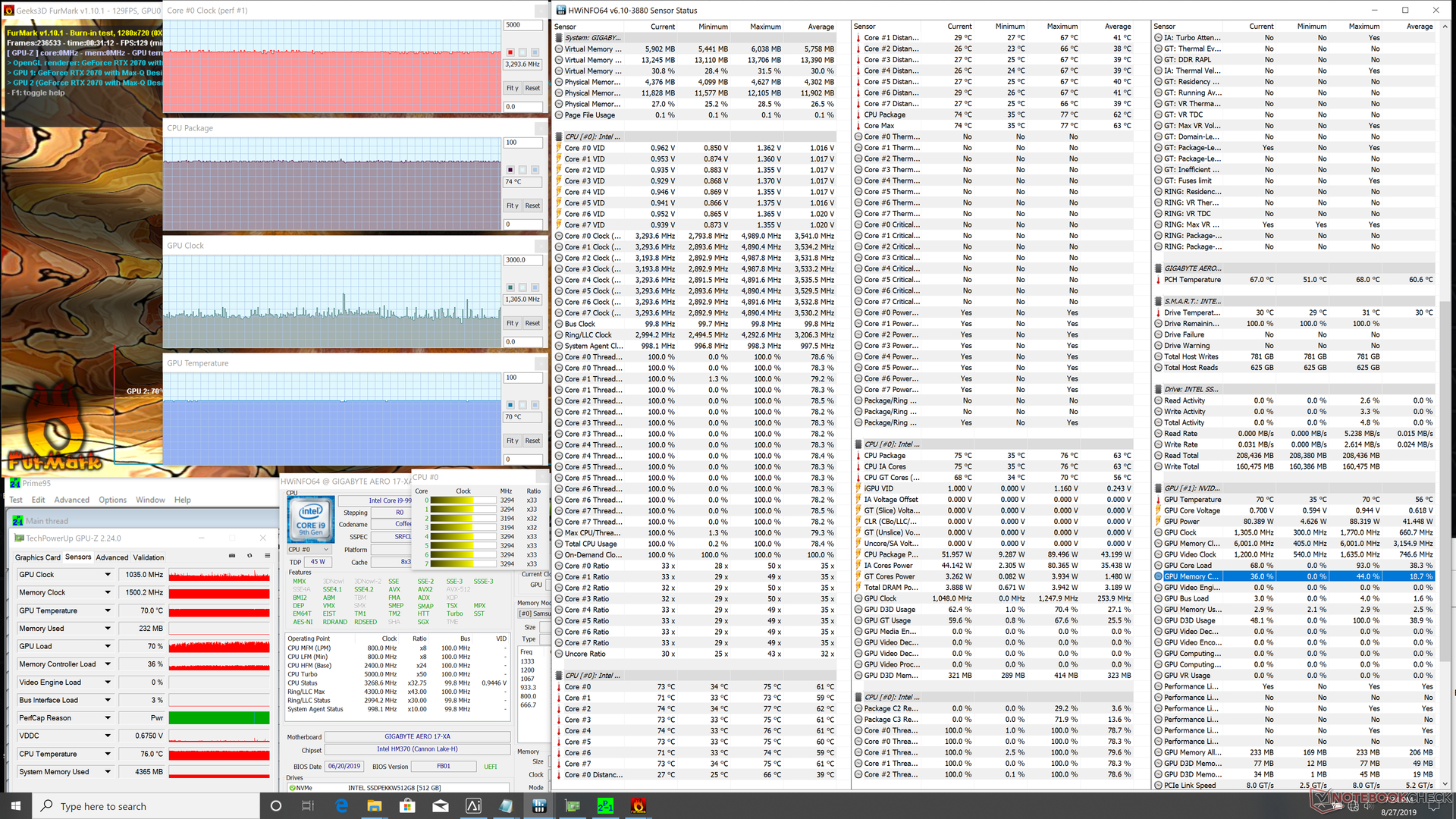Viewport: 1456px width, 819px height.
Task: Click GPU-Z refresh icon
Action: (x=249, y=556)
